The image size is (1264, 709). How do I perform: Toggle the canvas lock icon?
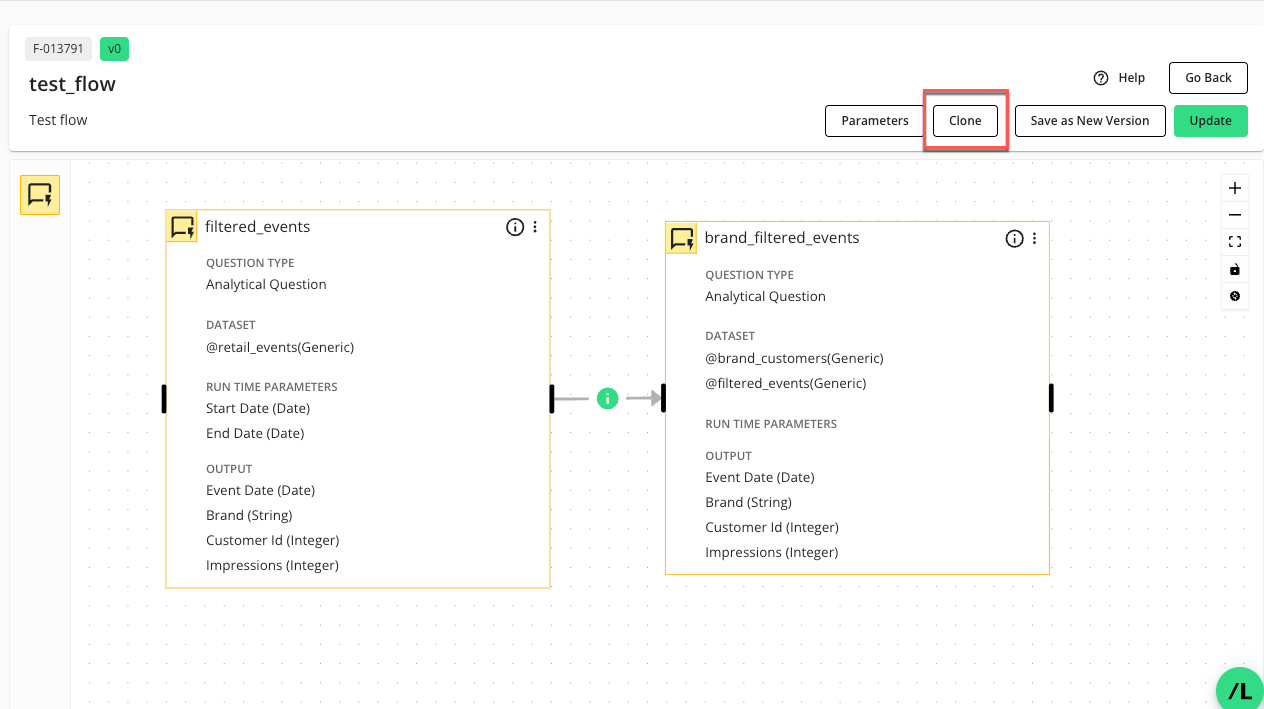pos(1235,269)
